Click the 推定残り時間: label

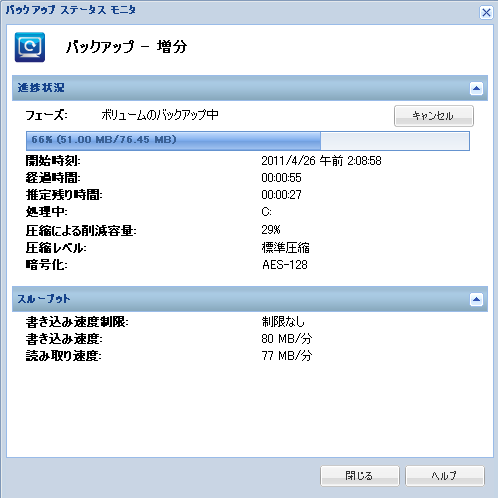point(64,195)
